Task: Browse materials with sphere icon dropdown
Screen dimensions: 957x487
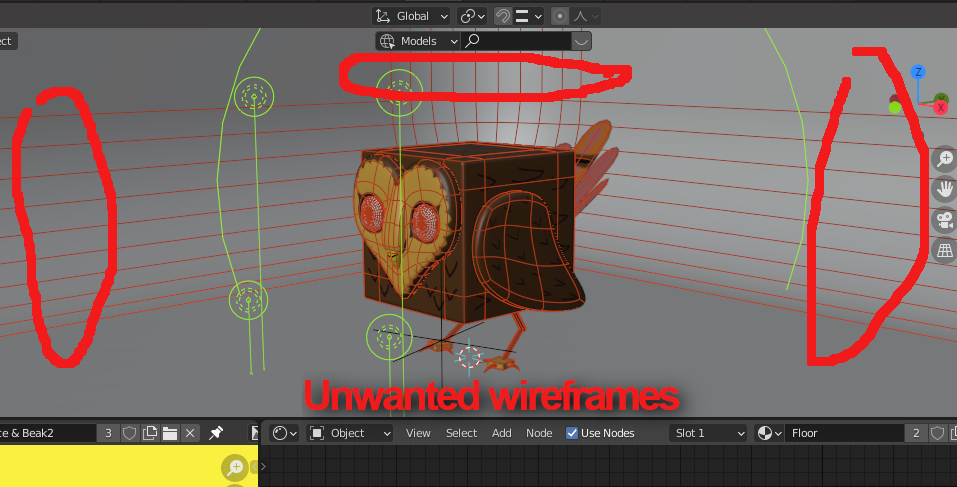Action: tap(769, 433)
